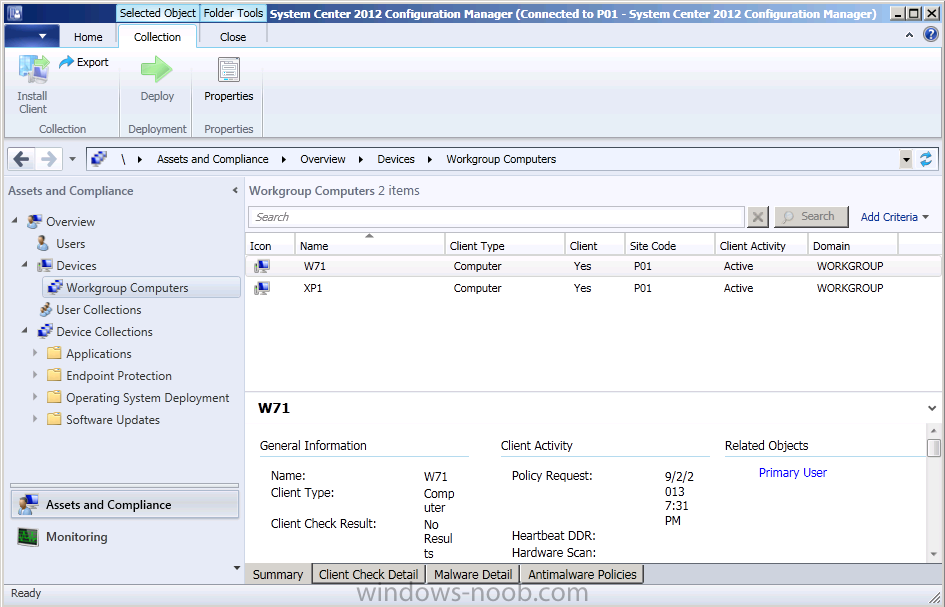
Task: Click the Devices breadcrumb segment
Action: [396, 159]
